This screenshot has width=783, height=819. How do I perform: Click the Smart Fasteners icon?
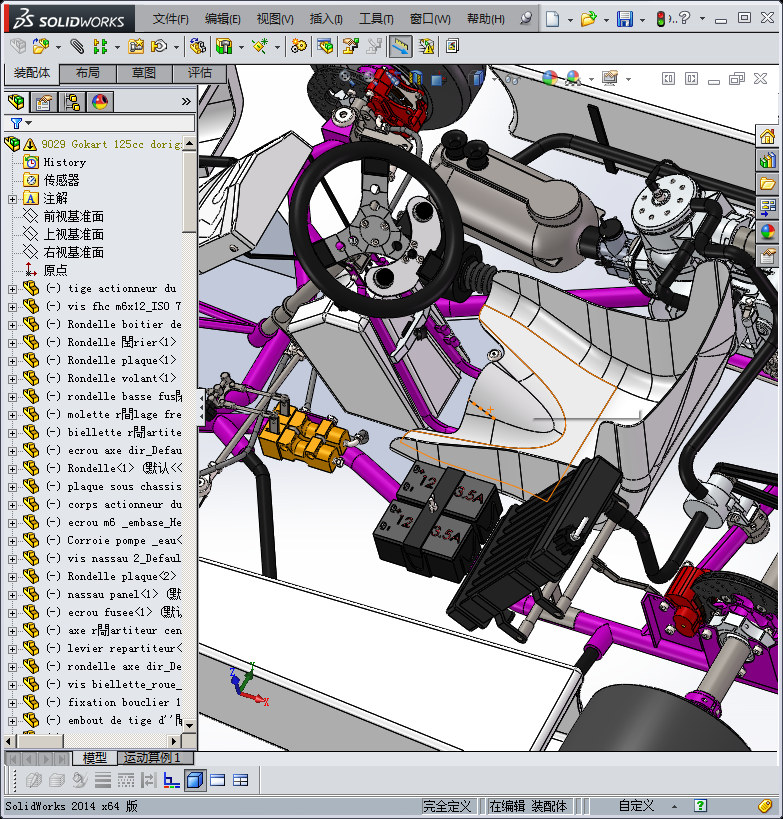pyautogui.click(x=136, y=46)
